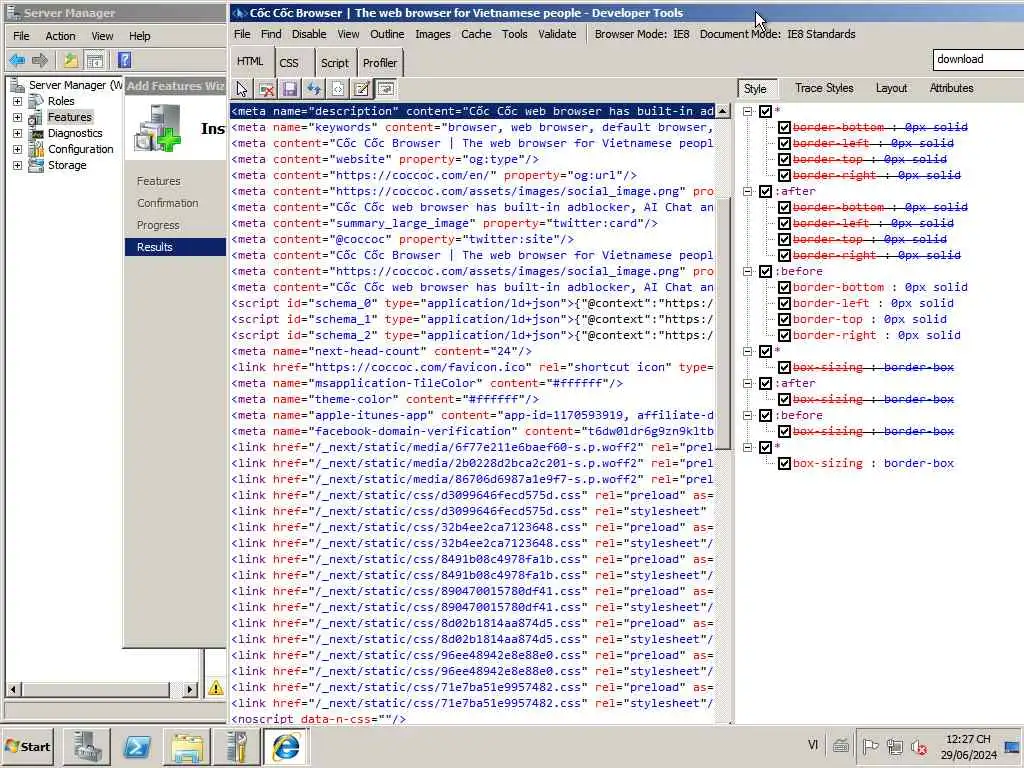This screenshot has width=1024, height=768.
Task: Uncheck the active box-sizing : border-box property
Action: click(x=784, y=463)
